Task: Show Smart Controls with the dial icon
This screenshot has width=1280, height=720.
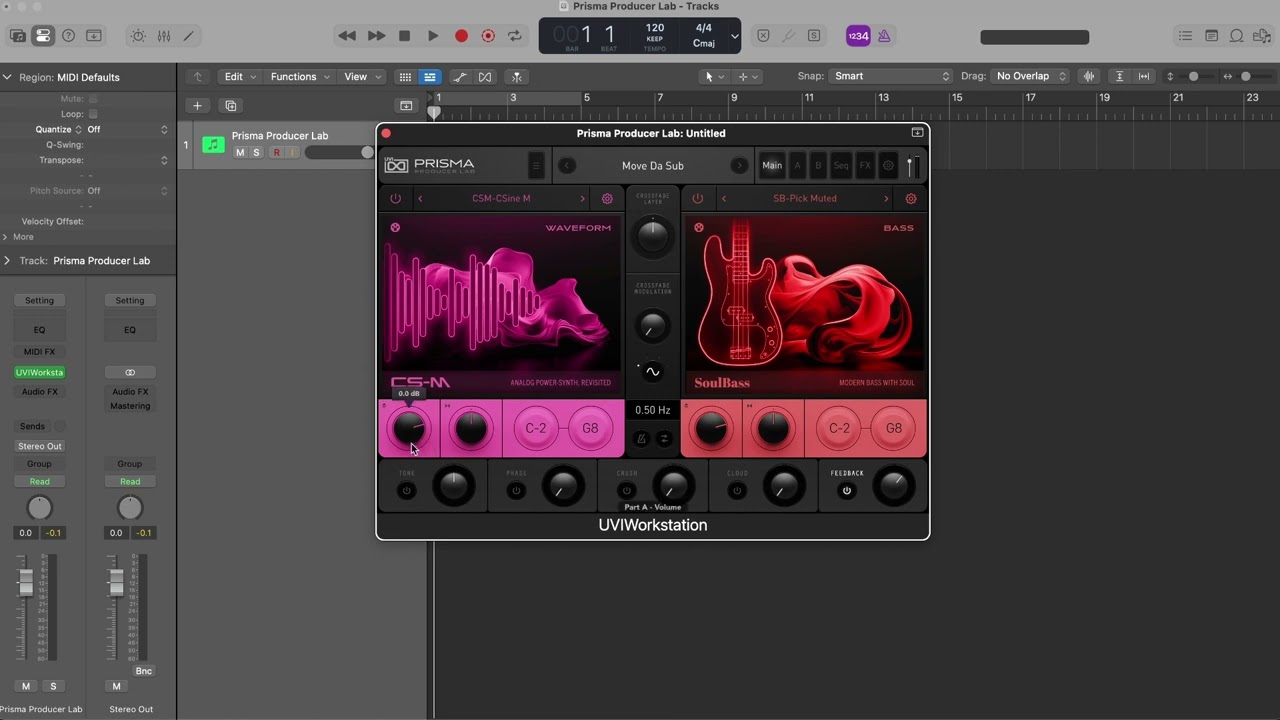Action: pos(138,36)
